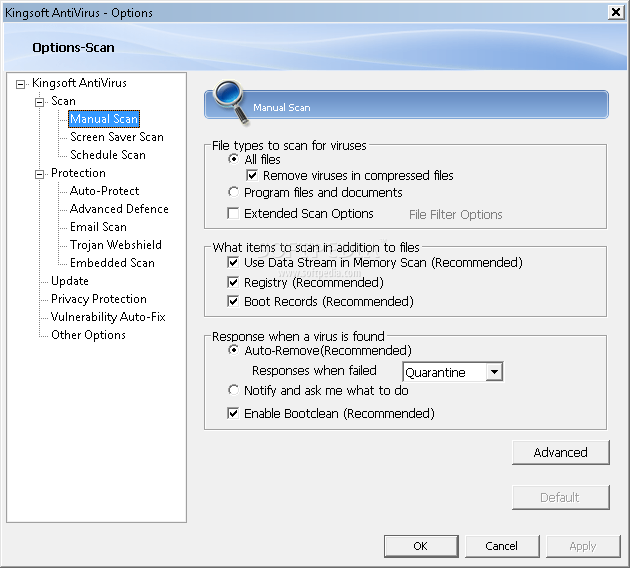Select the All files radio button
This screenshot has height=568, width=630.
coord(233,159)
